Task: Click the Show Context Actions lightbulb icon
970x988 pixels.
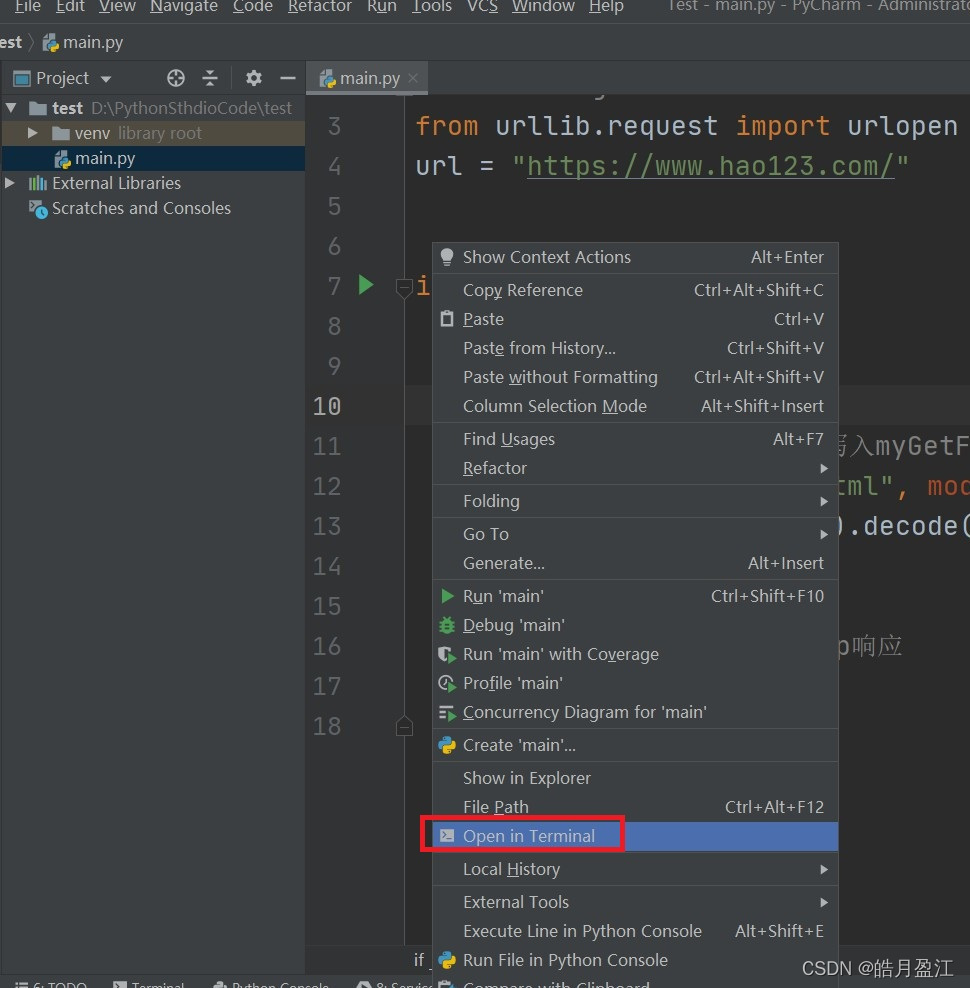Action: (x=447, y=257)
